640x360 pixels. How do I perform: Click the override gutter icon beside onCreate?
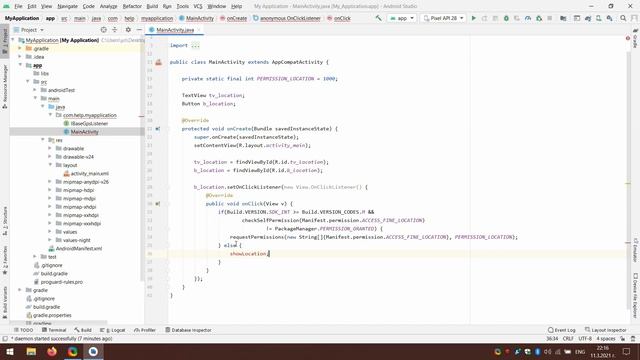click(158, 129)
